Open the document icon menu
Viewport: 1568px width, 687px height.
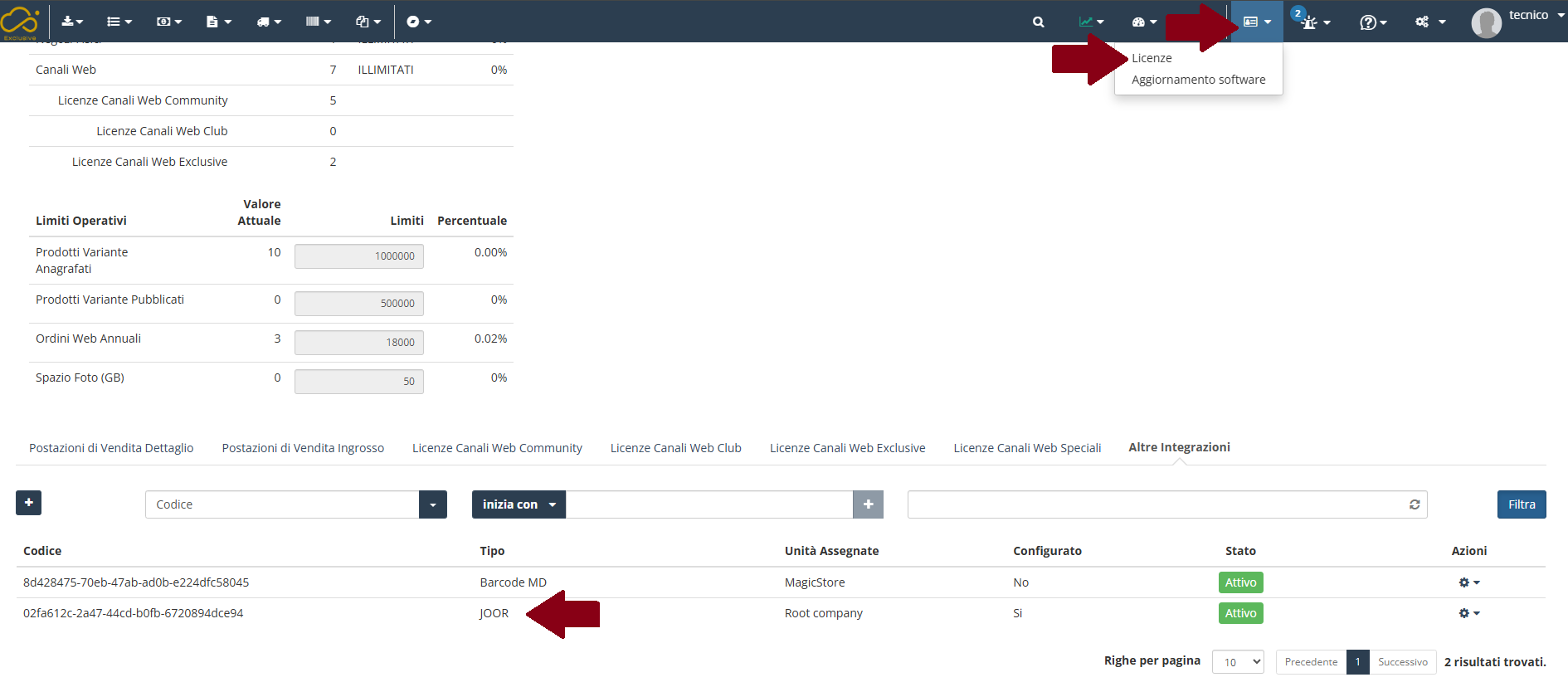(218, 22)
